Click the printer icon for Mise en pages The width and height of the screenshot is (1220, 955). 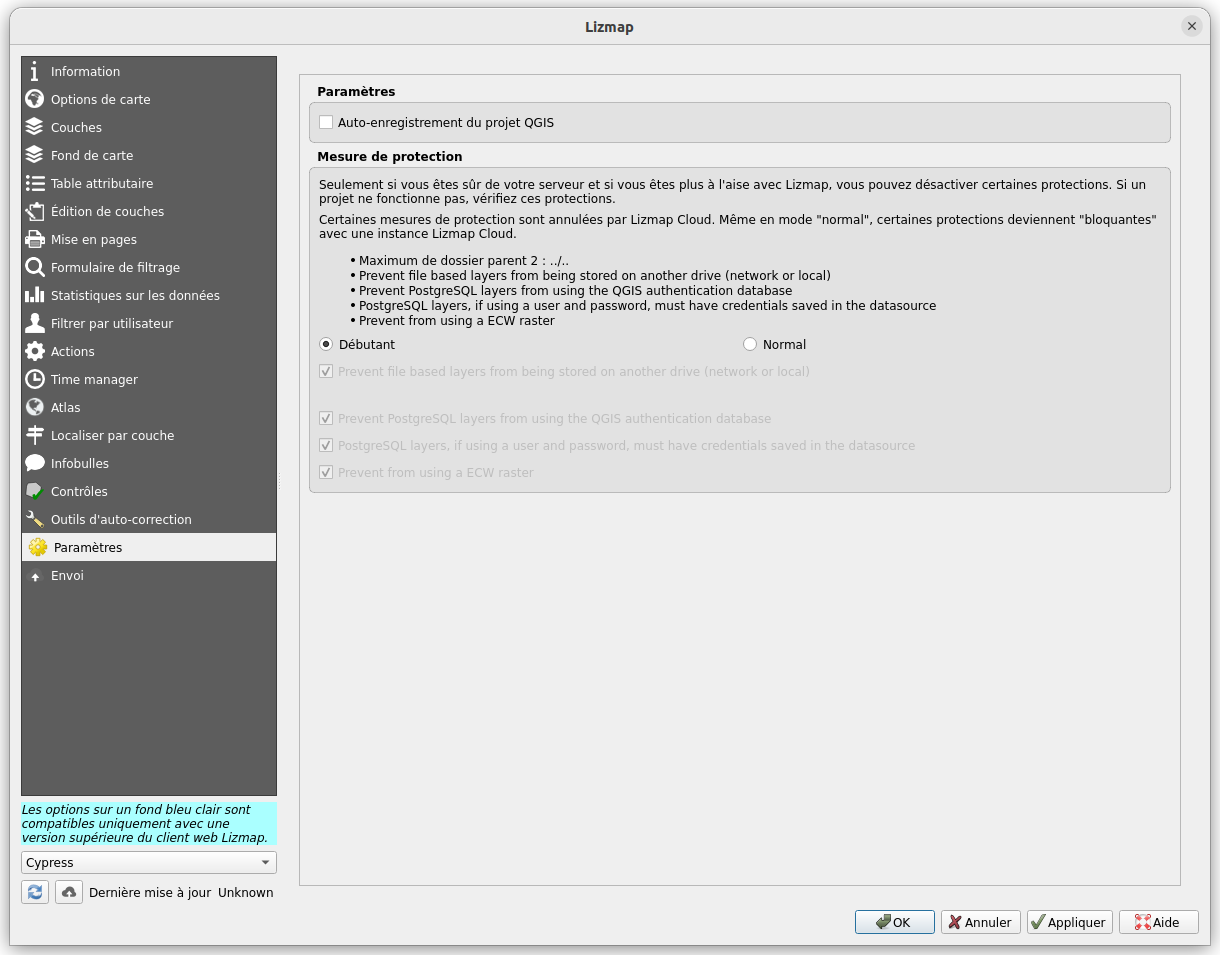point(35,239)
